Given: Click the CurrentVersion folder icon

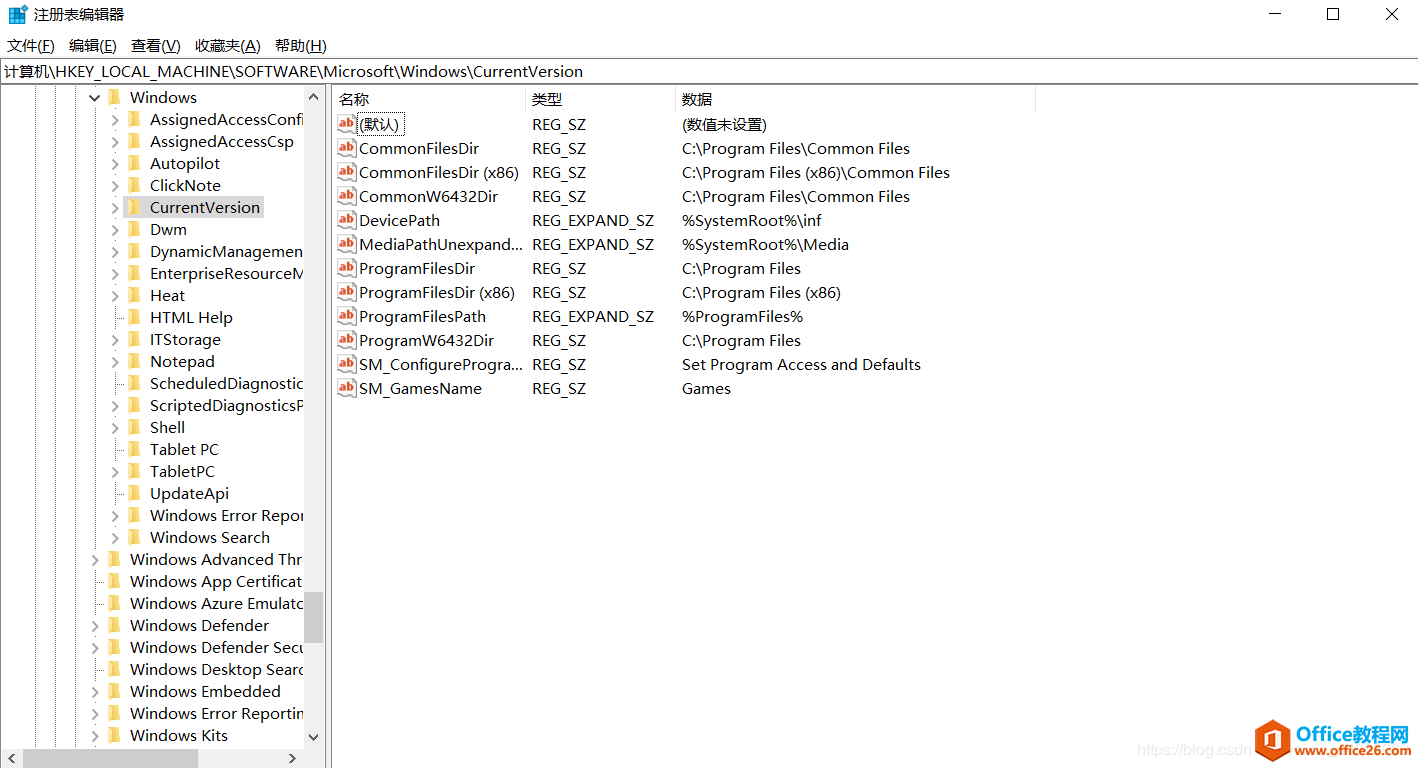Looking at the screenshot, I should [134, 207].
